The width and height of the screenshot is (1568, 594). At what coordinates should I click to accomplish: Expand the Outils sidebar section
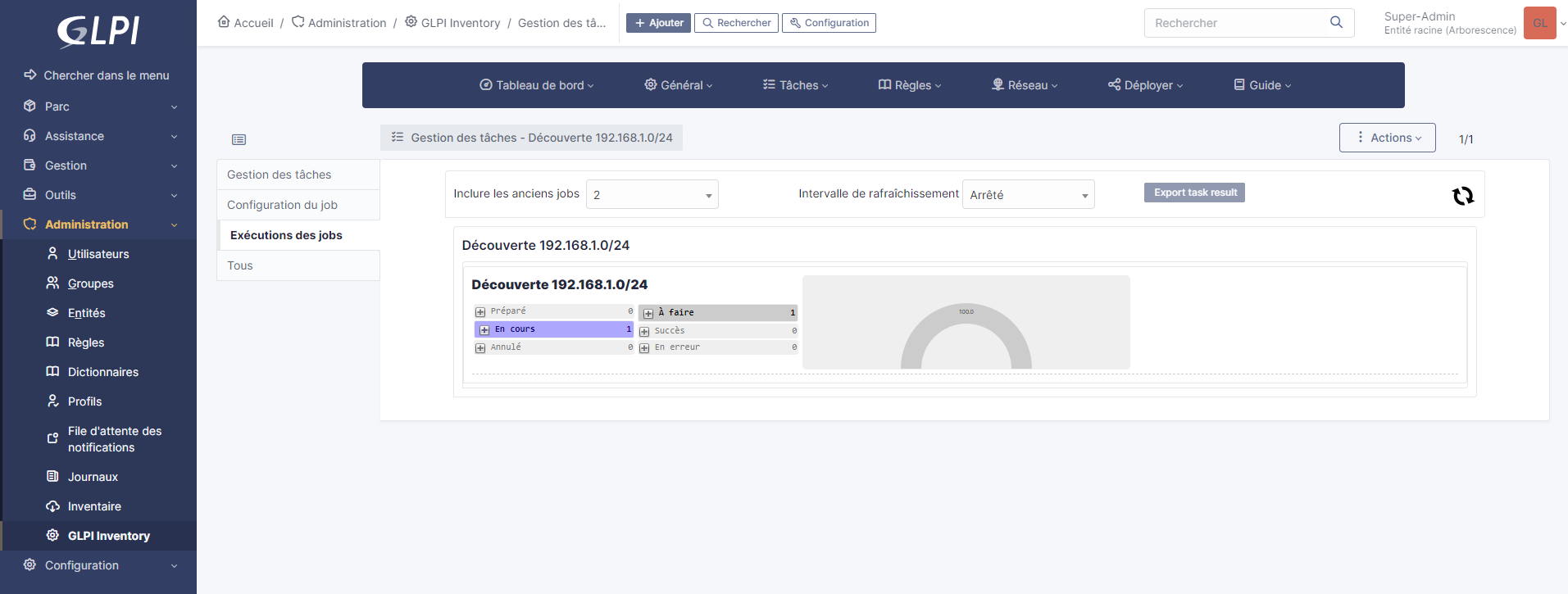[x=98, y=195]
